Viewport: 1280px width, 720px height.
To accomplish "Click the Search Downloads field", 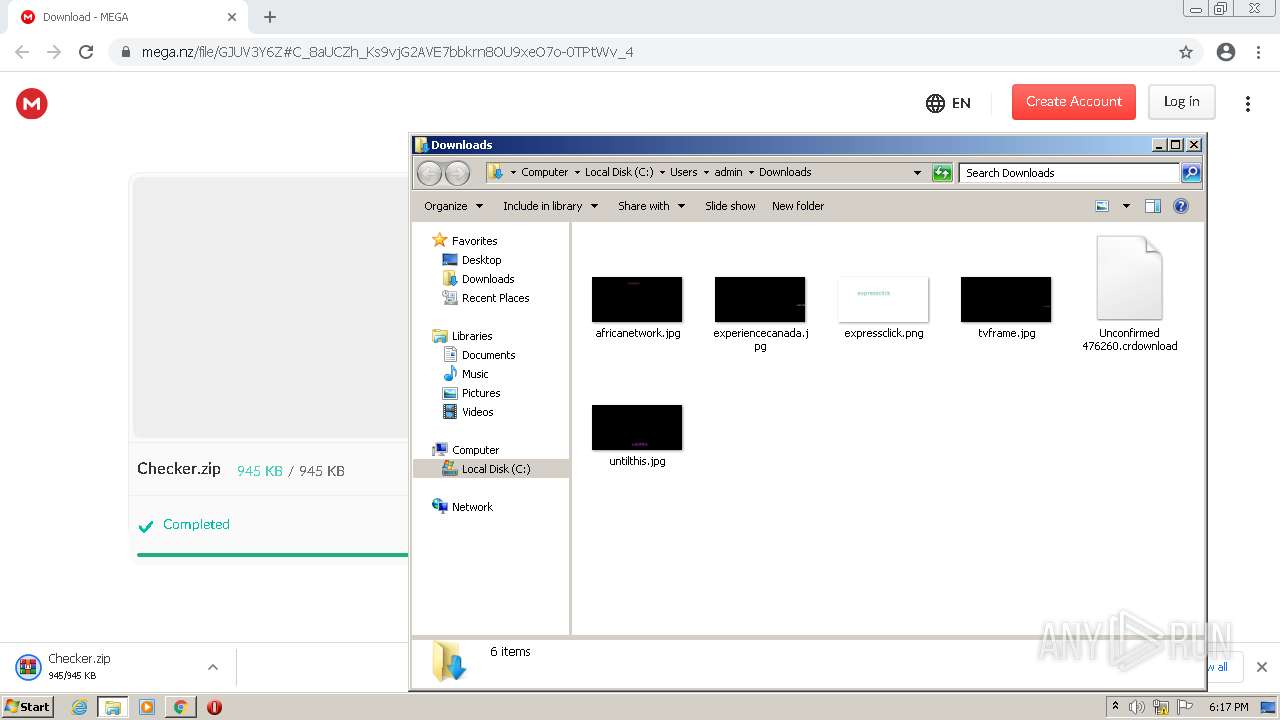I will pos(1069,173).
